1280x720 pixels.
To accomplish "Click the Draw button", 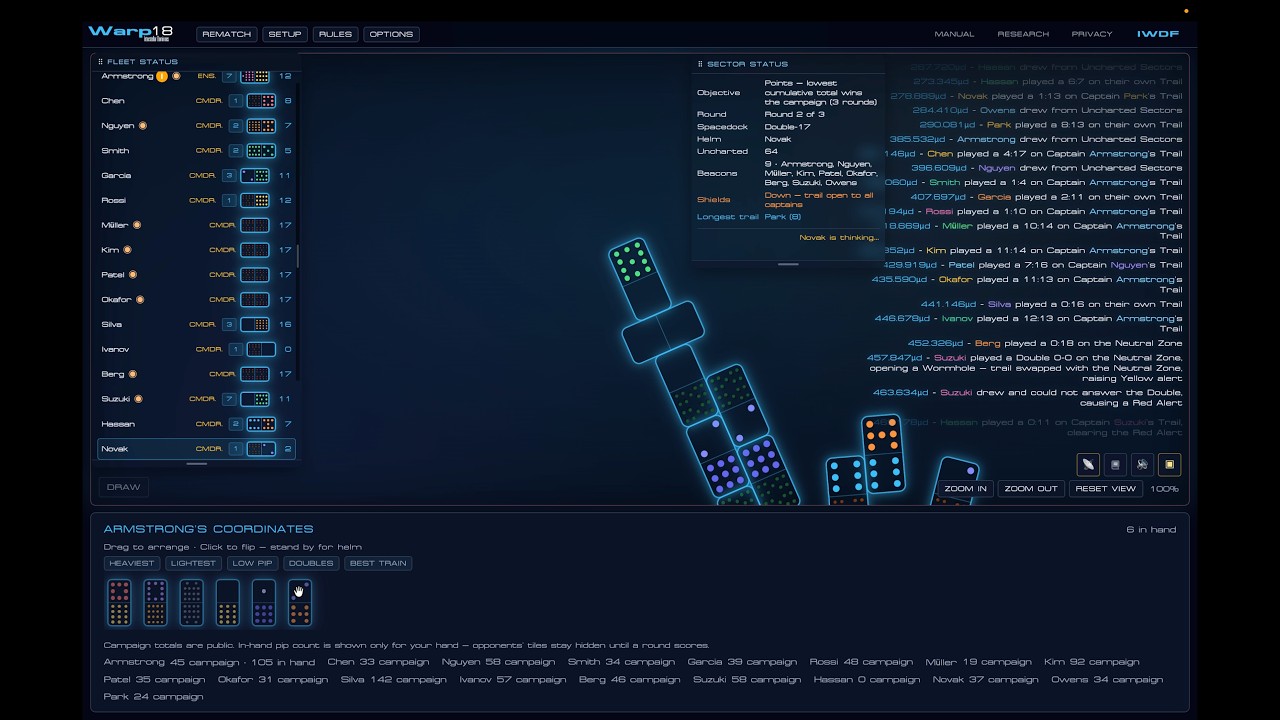I will click(x=124, y=487).
